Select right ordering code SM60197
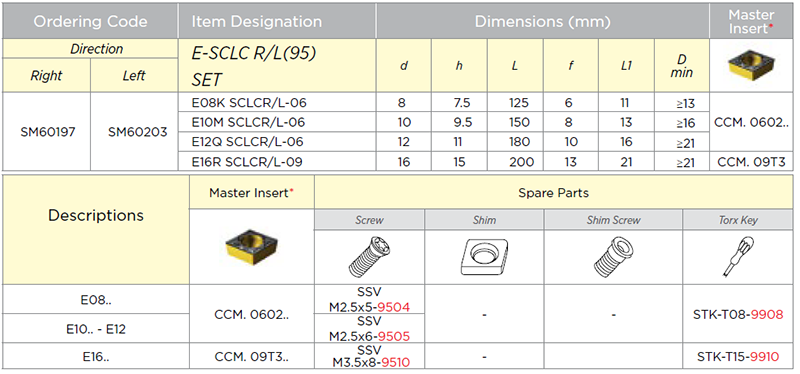800x374 pixels. [x=47, y=132]
